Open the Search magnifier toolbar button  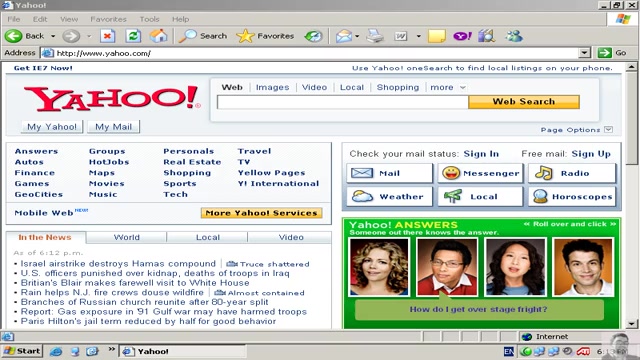pos(204,36)
